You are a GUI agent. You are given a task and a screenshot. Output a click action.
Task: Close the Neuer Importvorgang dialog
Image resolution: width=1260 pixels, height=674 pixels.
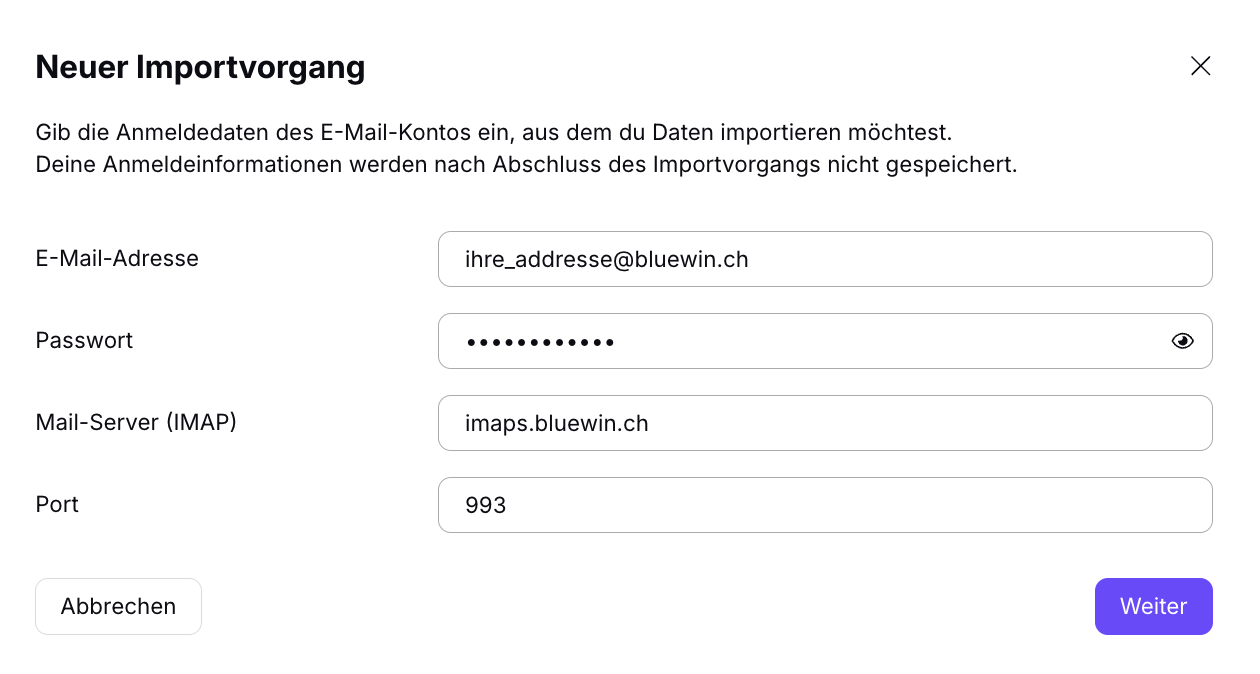(x=1200, y=66)
